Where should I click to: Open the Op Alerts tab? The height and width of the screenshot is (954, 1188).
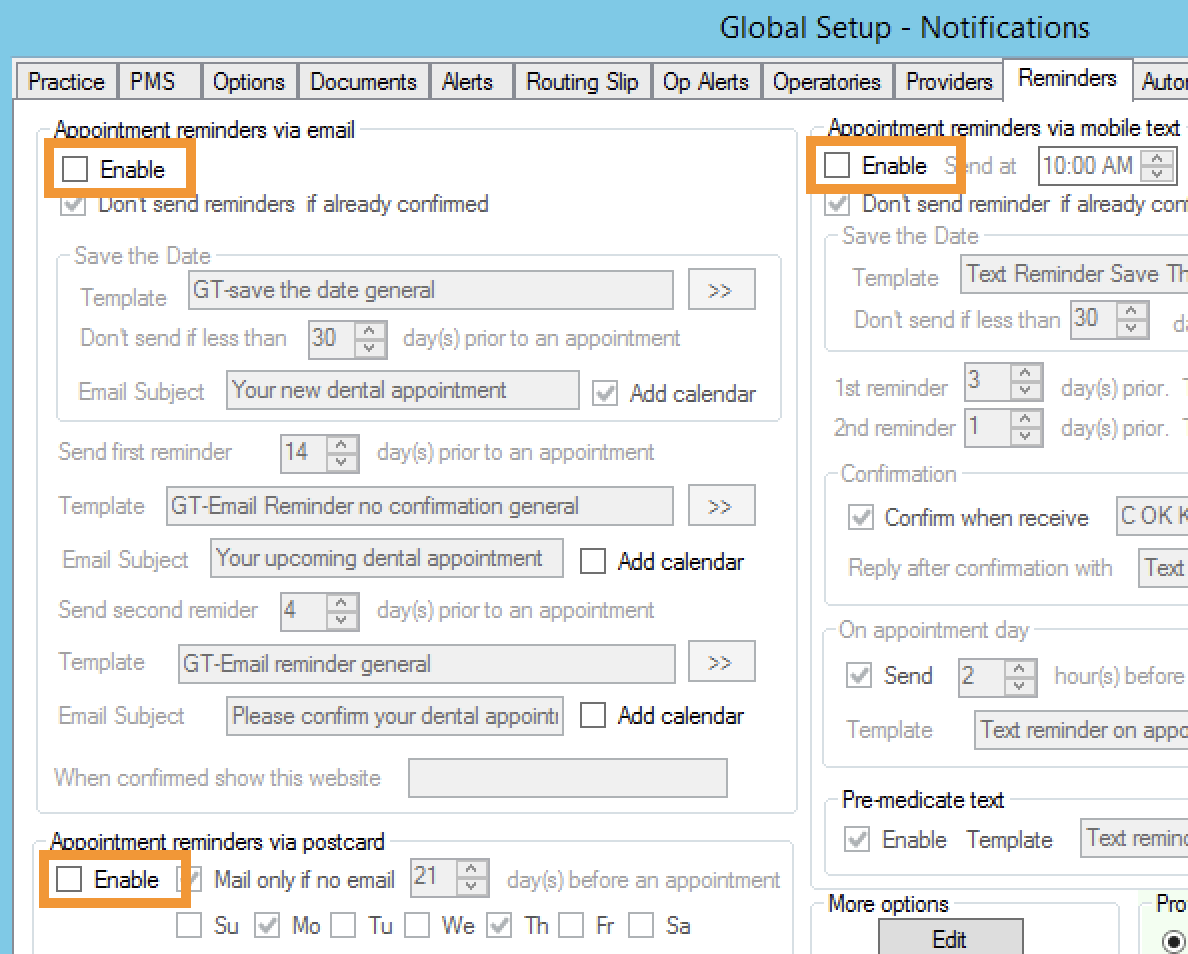[705, 82]
